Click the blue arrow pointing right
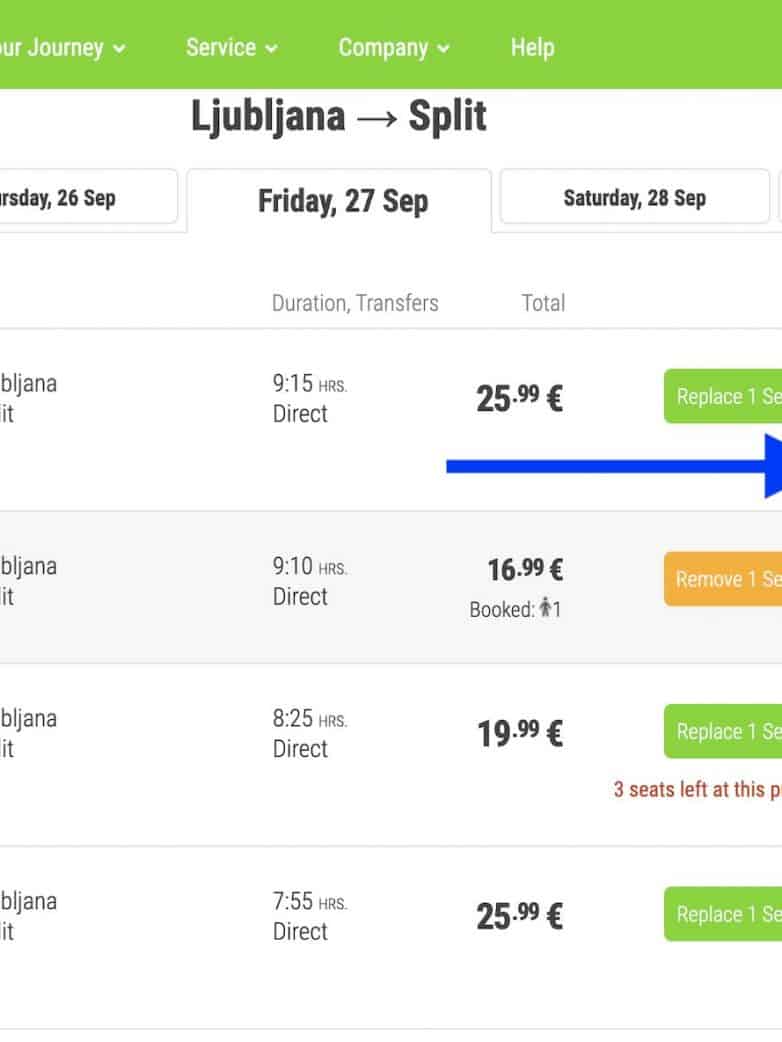 click(612, 466)
